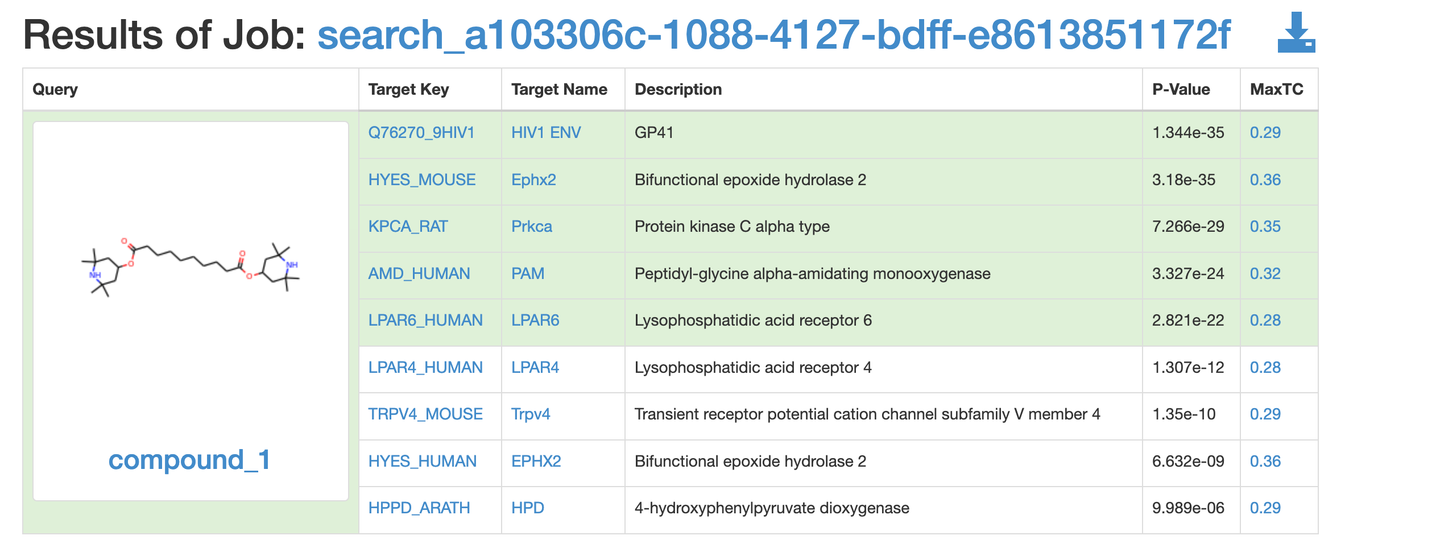Open the LPAR4 target name link

535,368
